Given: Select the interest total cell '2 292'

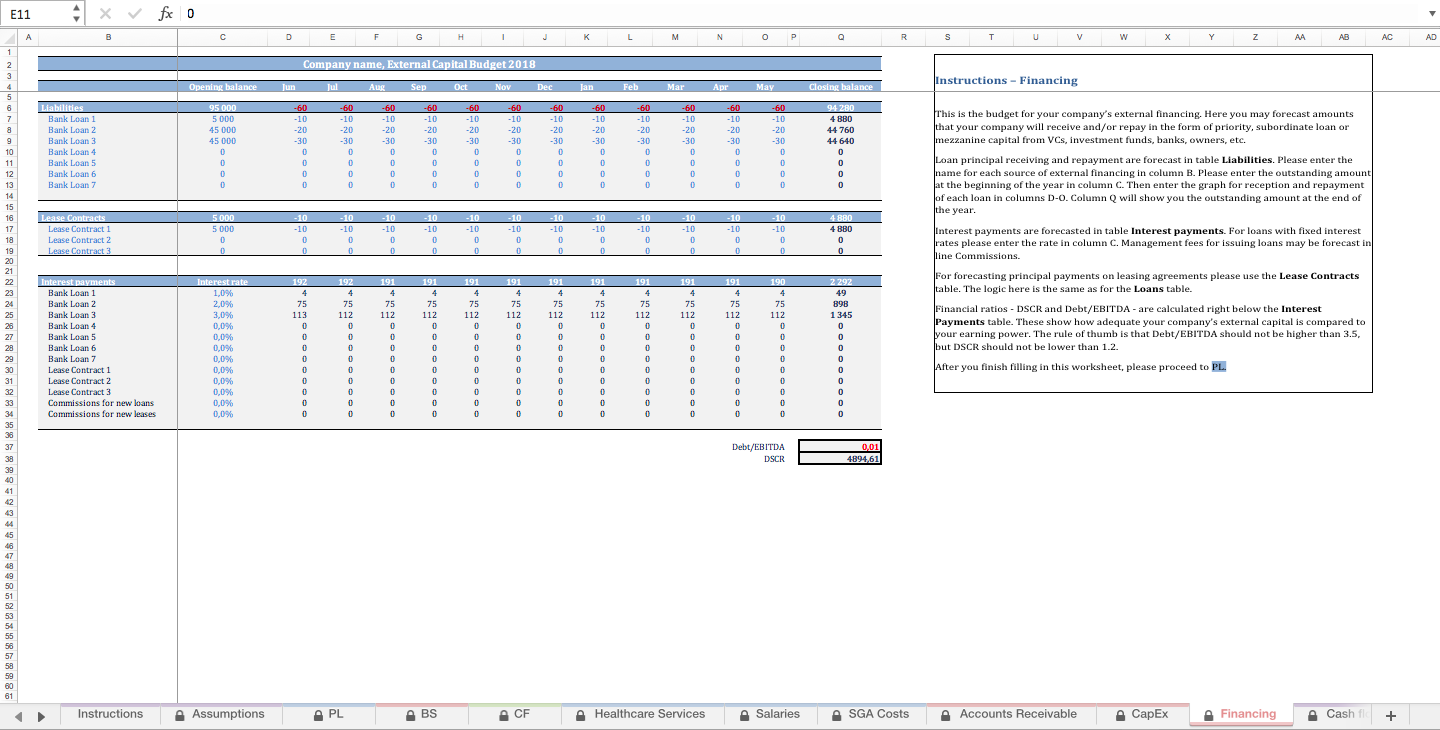Looking at the screenshot, I should [841, 282].
